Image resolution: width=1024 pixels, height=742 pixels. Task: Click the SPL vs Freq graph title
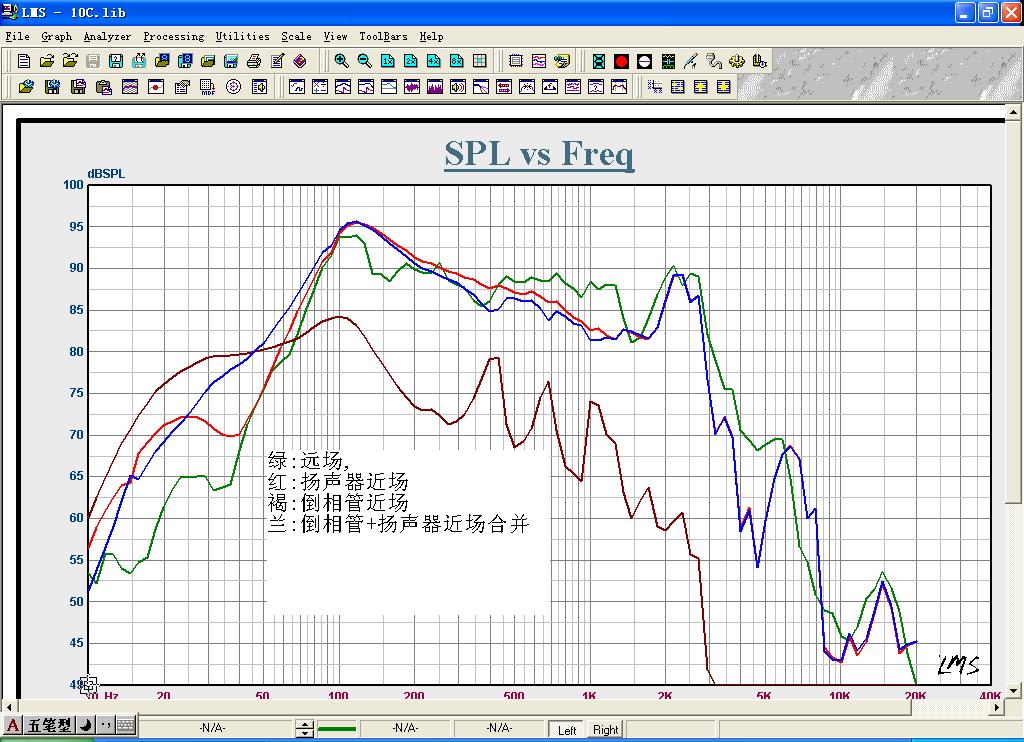pos(539,154)
